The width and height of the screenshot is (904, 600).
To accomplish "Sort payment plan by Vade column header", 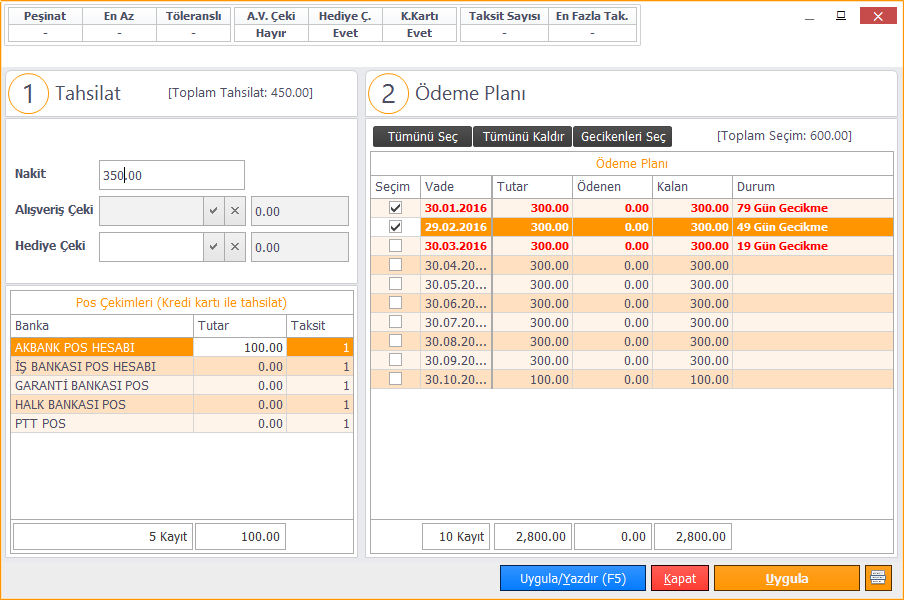I will point(456,187).
